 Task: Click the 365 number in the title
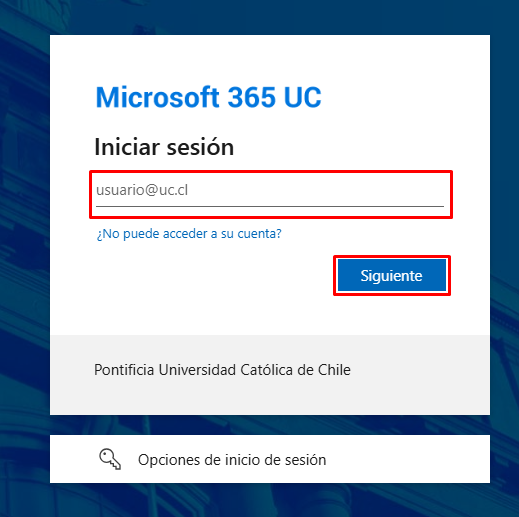[x=252, y=97]
